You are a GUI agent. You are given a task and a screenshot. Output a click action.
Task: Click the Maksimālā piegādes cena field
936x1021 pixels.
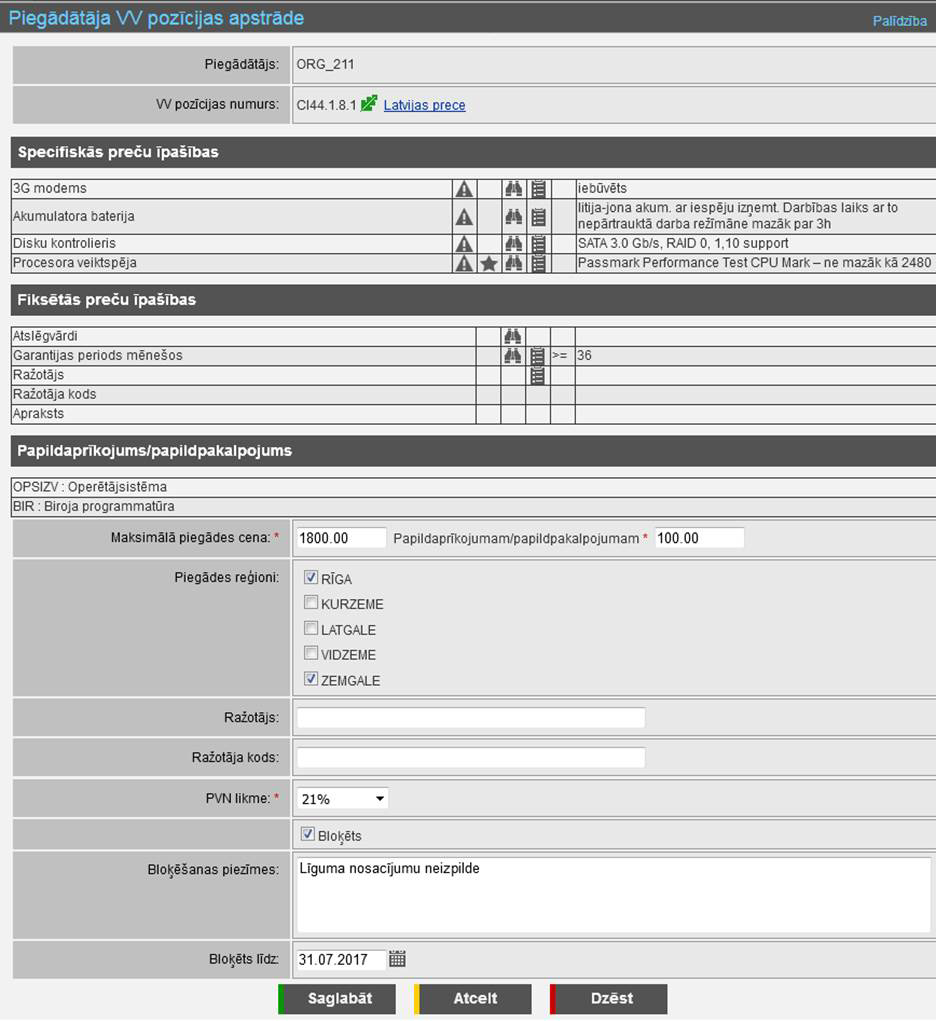pos(341,538)
